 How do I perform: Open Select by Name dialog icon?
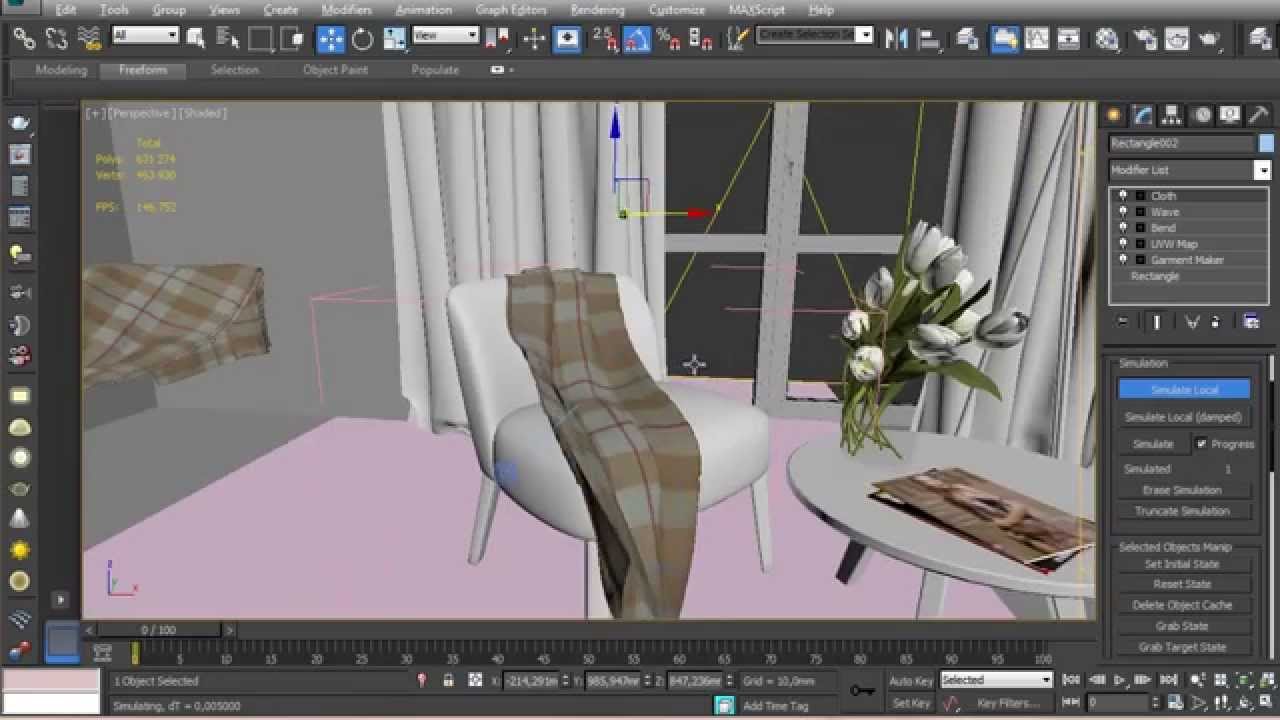(x=228, y=39)
